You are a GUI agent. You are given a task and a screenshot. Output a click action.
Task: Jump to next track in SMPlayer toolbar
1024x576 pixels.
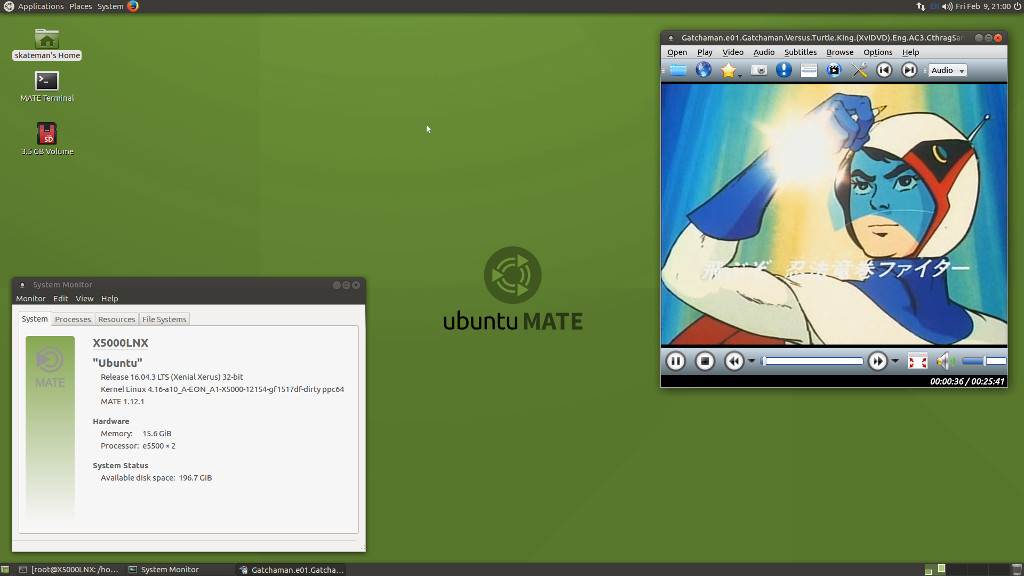click(909, 70)
